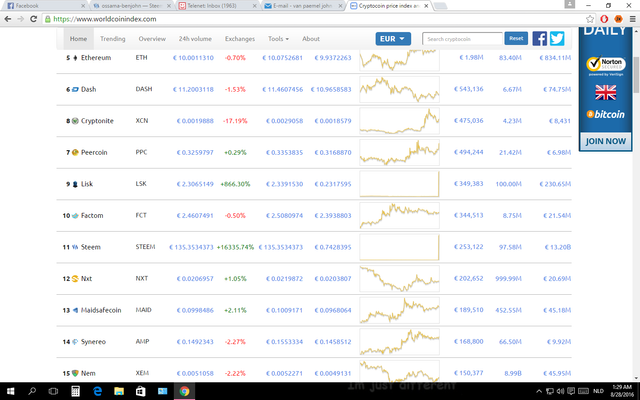
Task: Switch to Chrome in the taskbar
Action: coord(184,391)
